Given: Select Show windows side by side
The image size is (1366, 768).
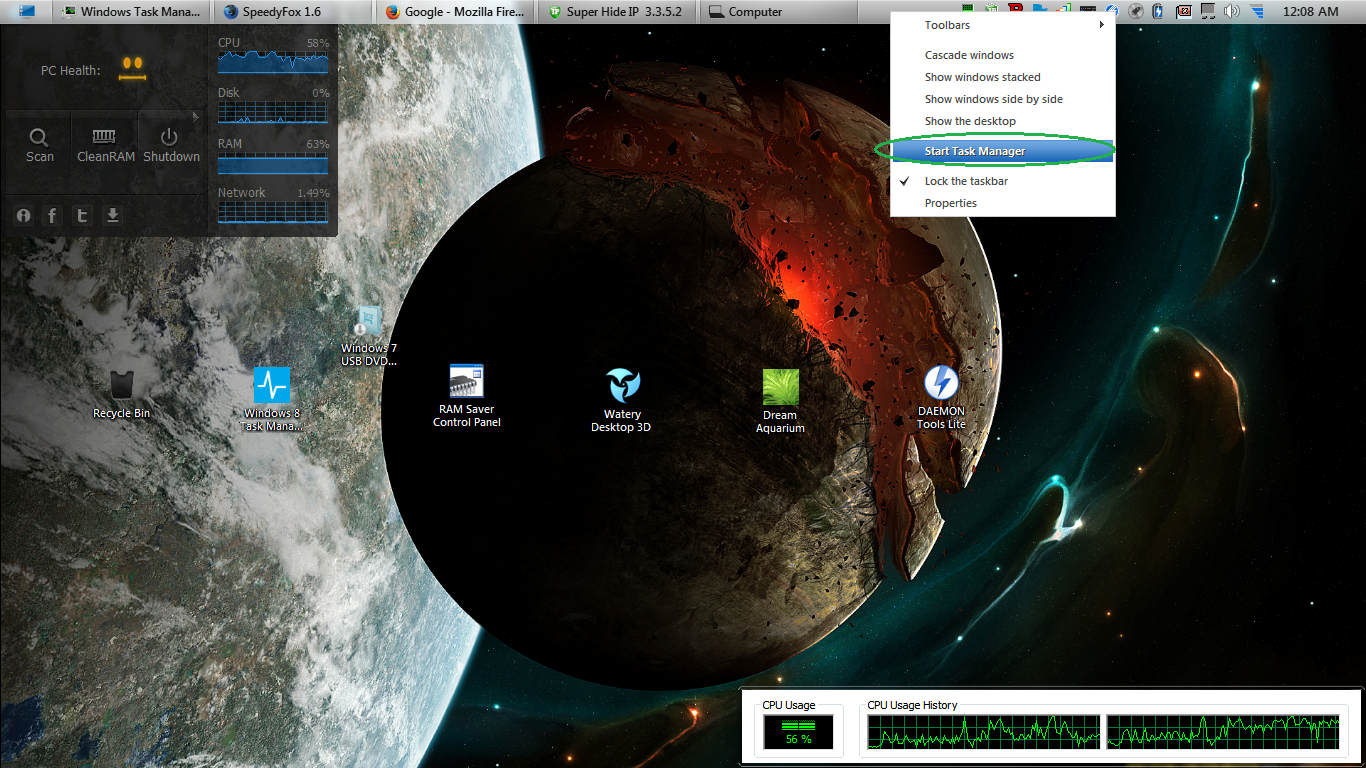Looking at the screenshot, I should (1002, 99).
